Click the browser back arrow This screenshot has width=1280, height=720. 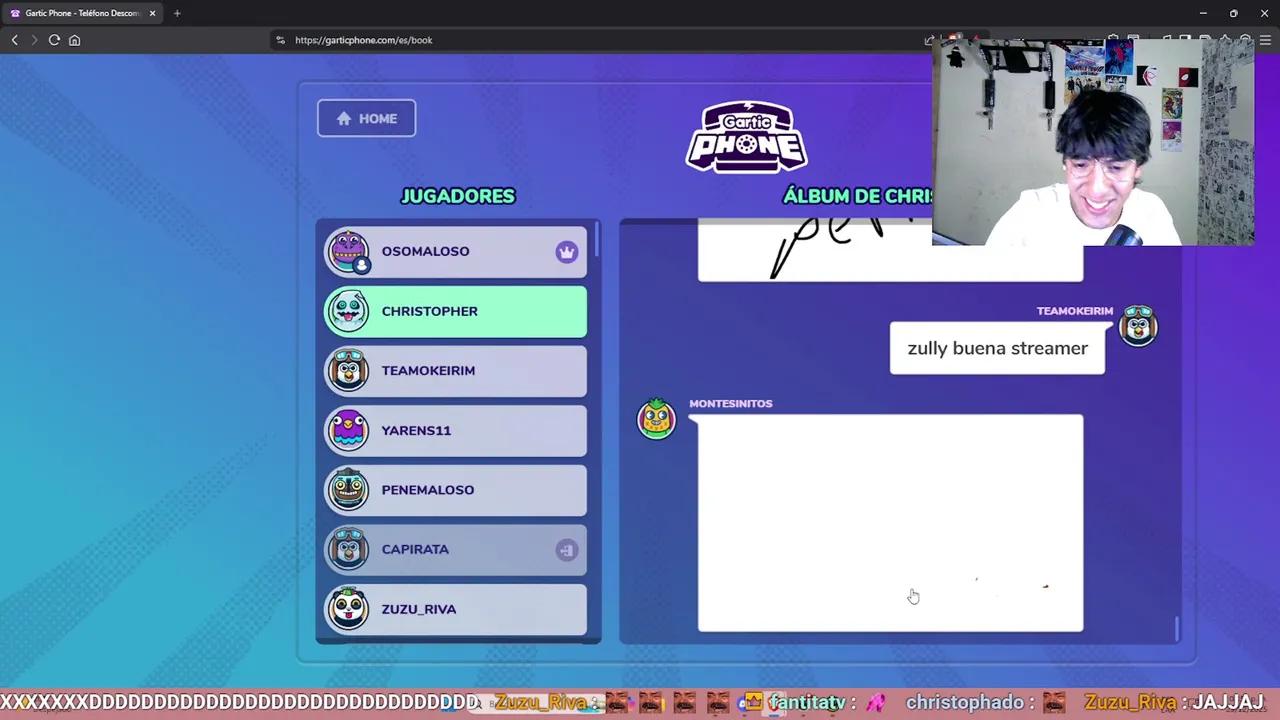tap(15, 40)
